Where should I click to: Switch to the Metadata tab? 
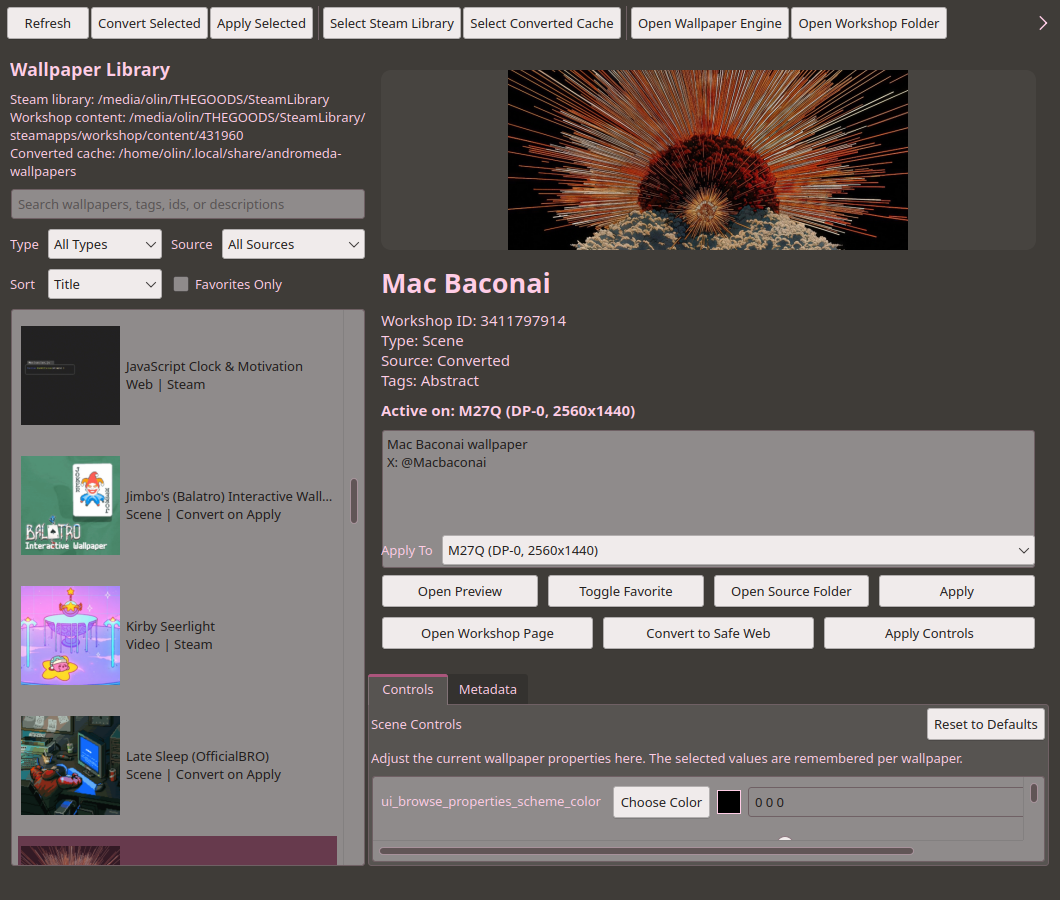tap(487, 689)
